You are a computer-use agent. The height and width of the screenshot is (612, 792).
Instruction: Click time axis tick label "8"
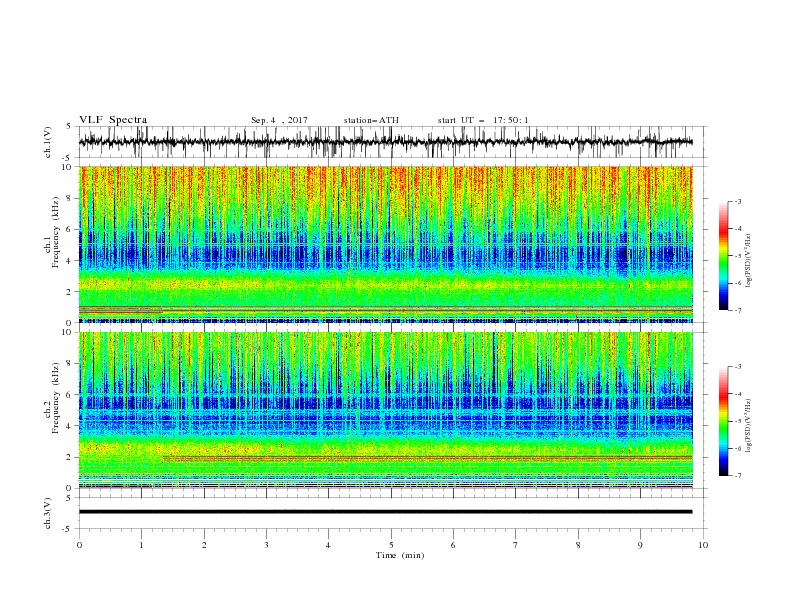pyautogui.click(x=578, y=545)
